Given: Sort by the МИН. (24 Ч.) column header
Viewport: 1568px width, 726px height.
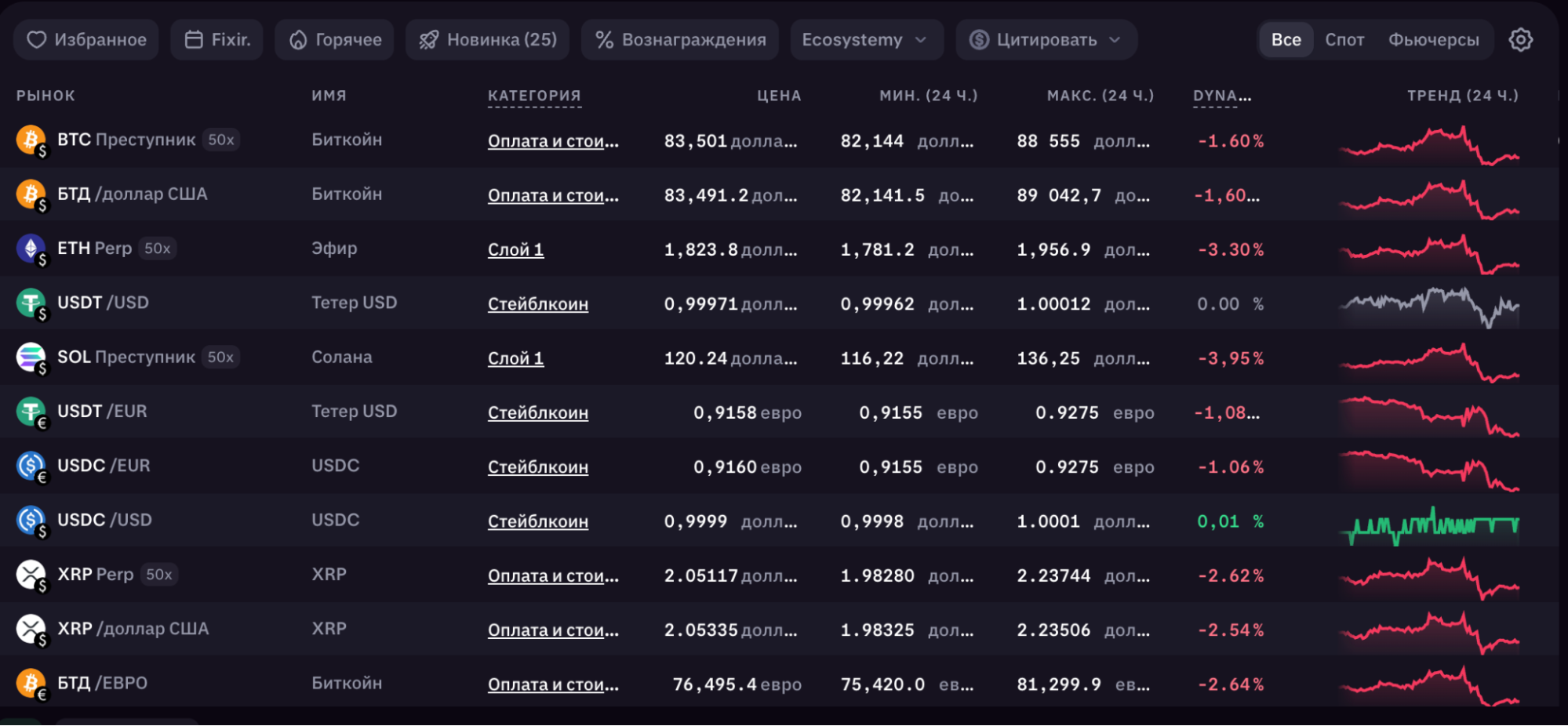Looking at the screenshot, I should coord(929,96).
